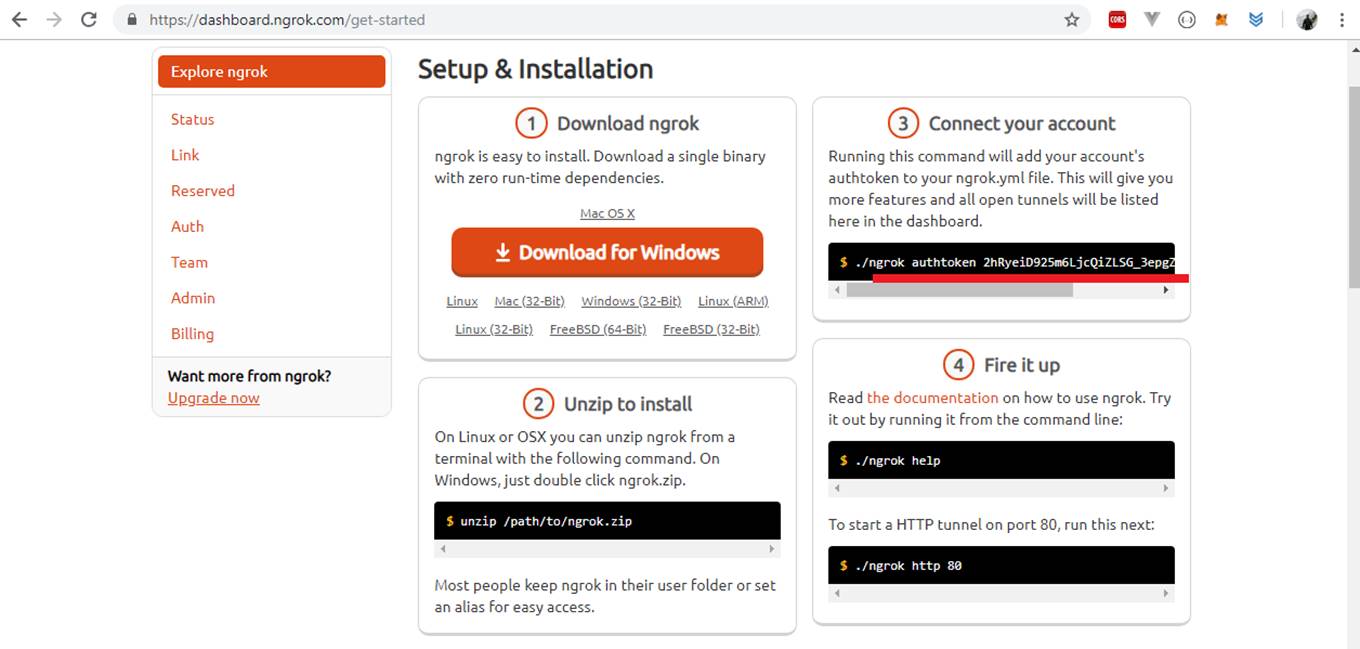Image resolution: width=1360 pixels, height=649 pixels.
Task: Bookmark this page with the star icon
Action: coord(1072,19)
